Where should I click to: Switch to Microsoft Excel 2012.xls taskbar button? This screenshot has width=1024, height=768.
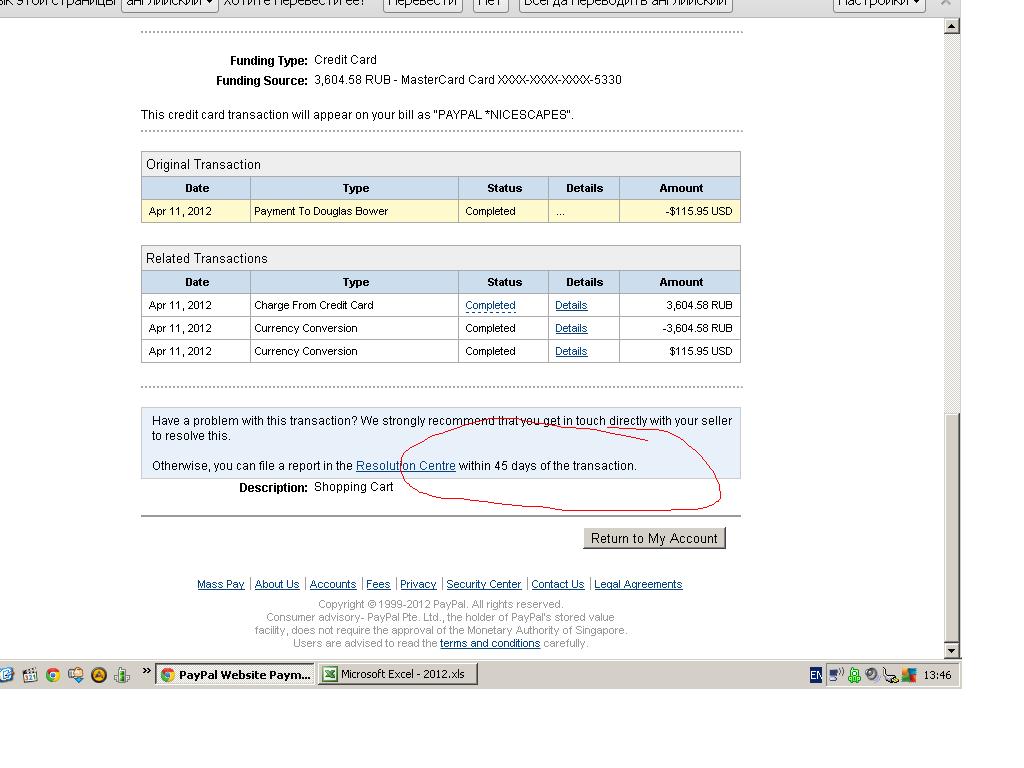[x=398, y=674]
